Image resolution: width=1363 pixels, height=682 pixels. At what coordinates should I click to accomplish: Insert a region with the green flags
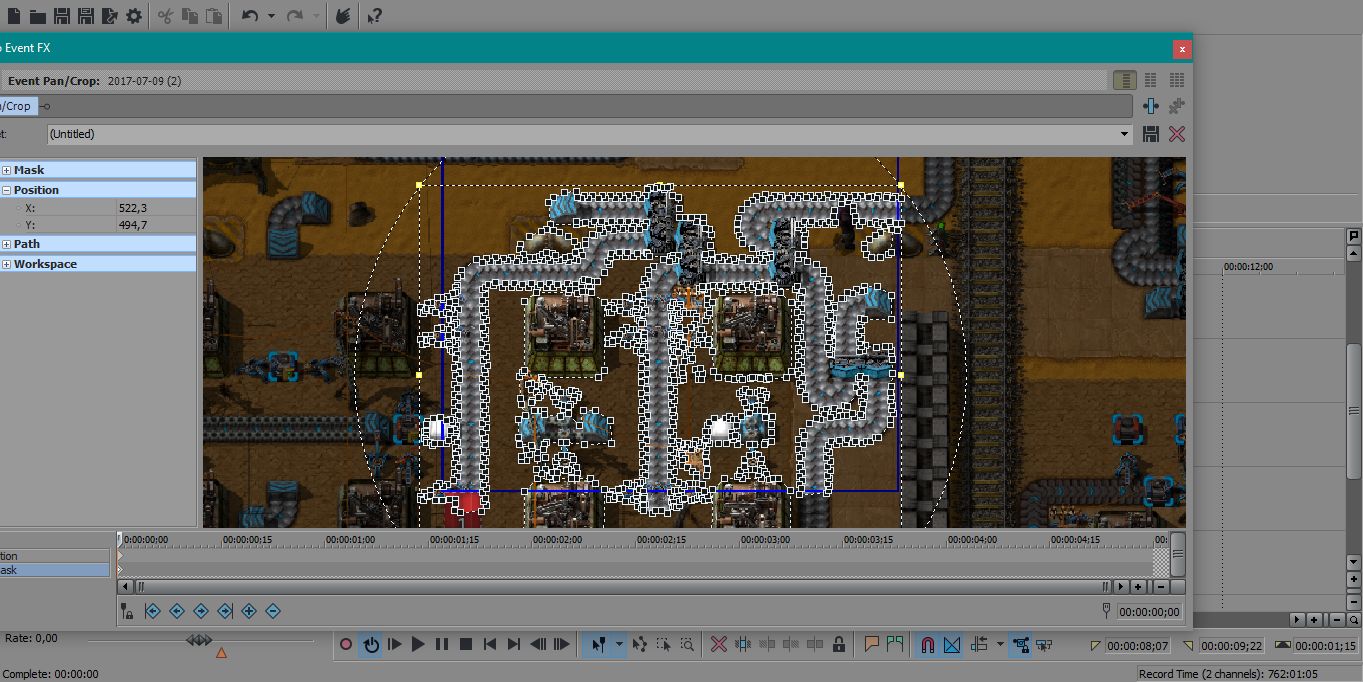point(895,645)
